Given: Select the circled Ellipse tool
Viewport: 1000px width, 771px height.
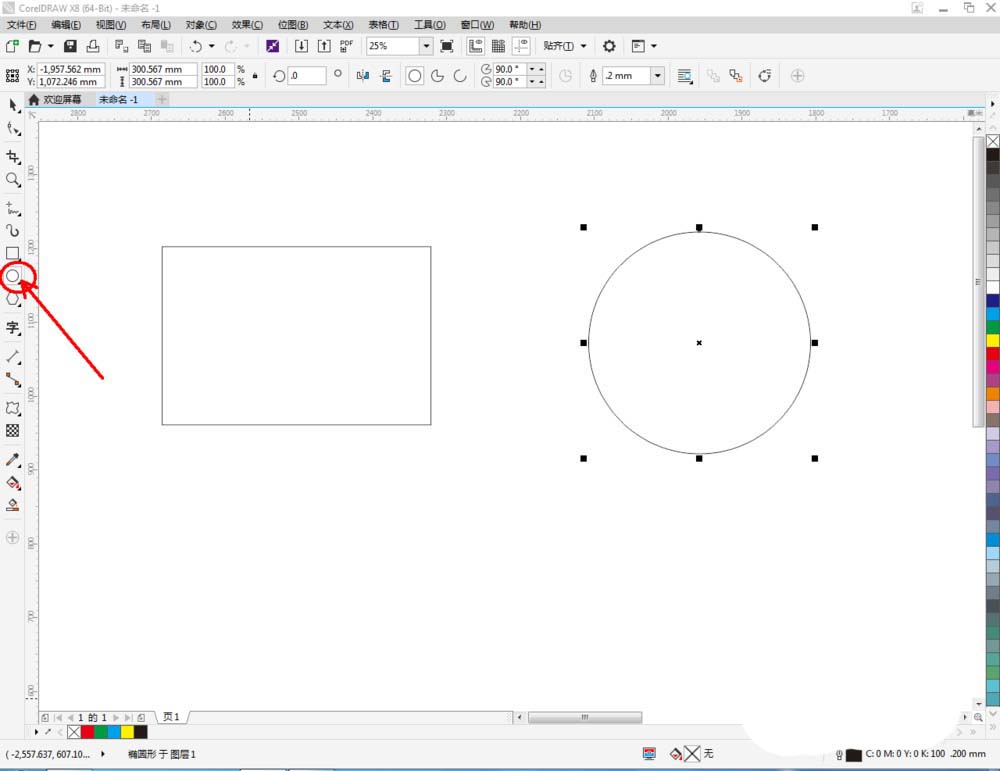Looking at the screenshot, I should (13, 277).
